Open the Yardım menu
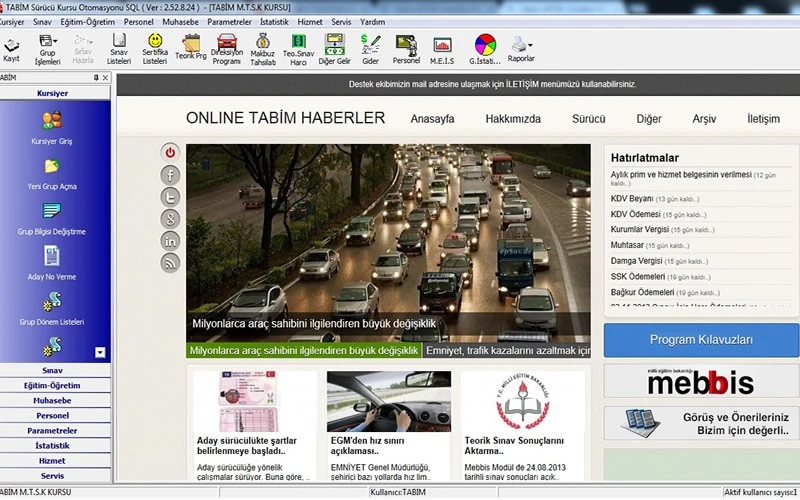This screenshot has height=500, width=800. 372,22
